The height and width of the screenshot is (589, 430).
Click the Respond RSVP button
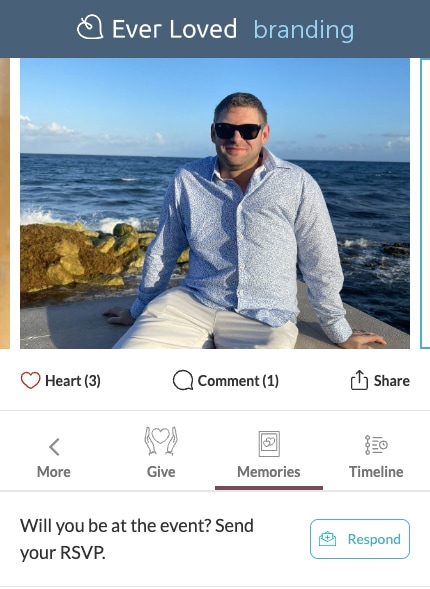coord(360,539)
